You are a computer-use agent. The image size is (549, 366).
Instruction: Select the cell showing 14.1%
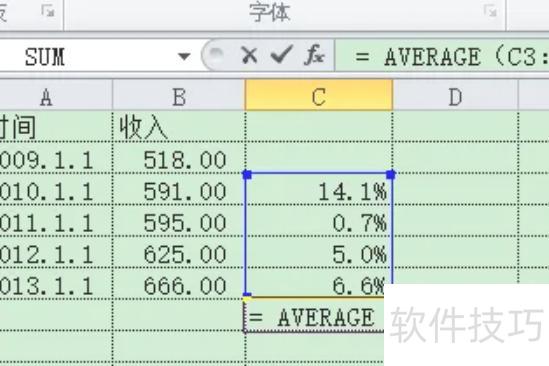point(319,189)
